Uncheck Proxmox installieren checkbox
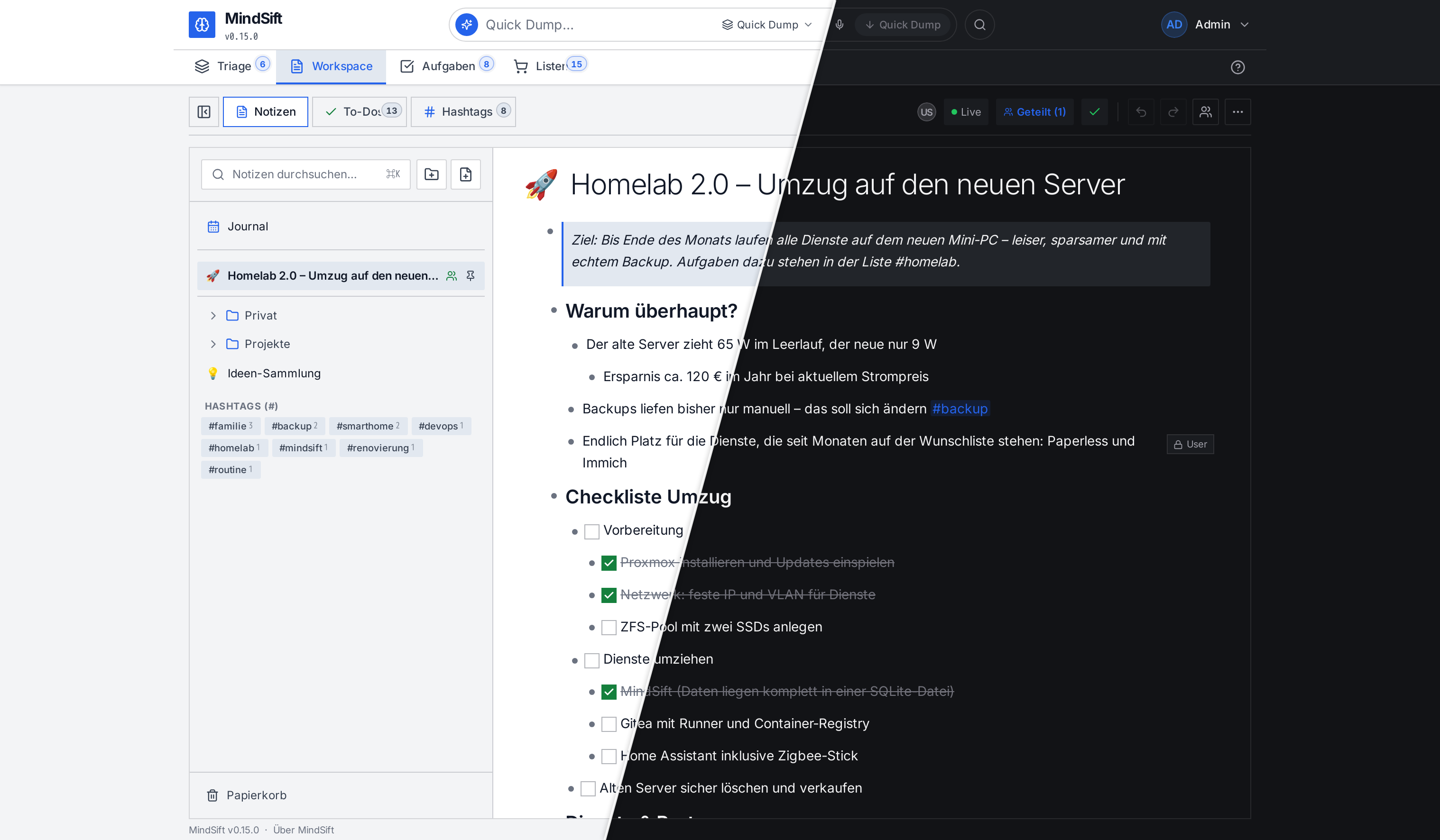1440x840 pixels. (609, 564)
